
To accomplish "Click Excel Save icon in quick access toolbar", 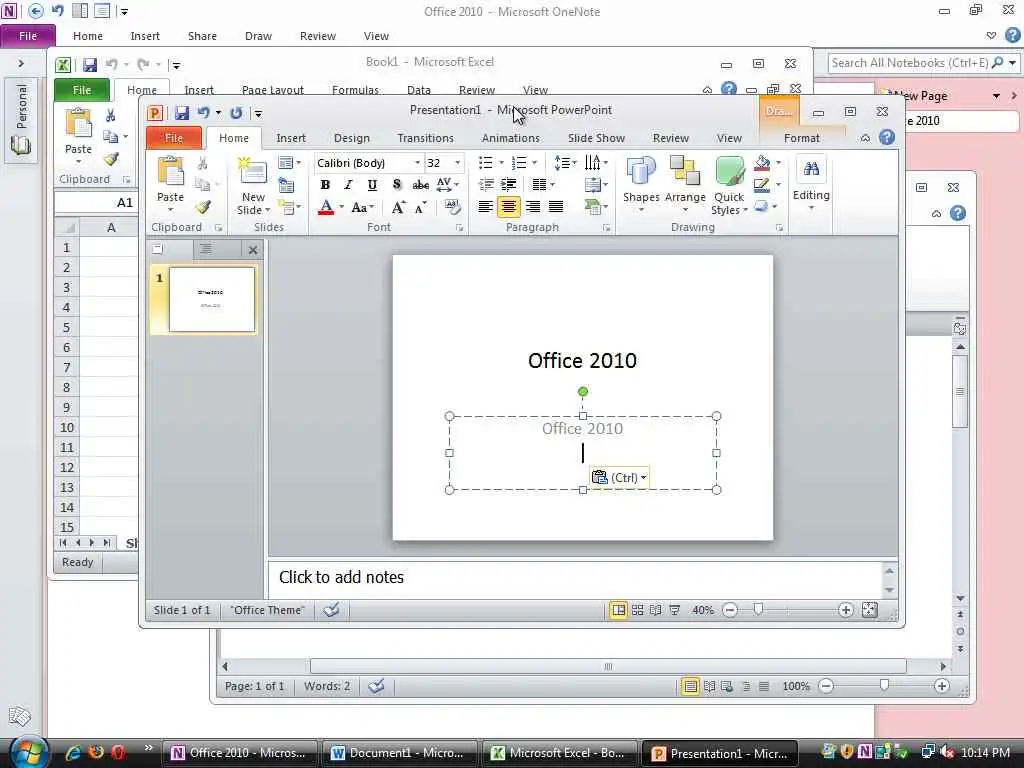I will pos(89,64).
